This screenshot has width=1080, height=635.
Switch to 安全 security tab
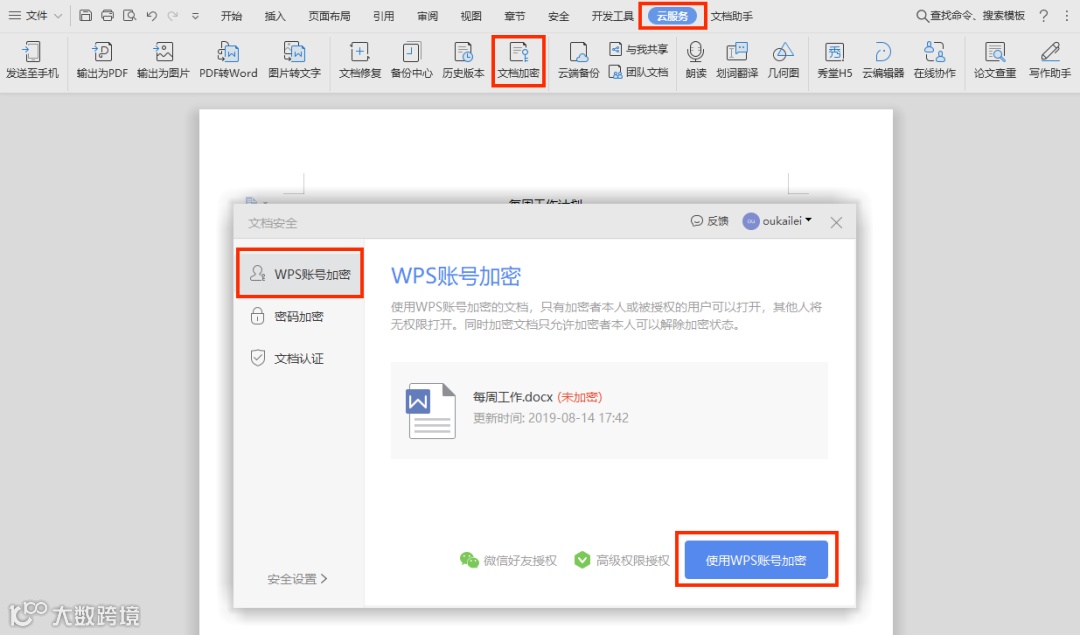click(x=559, y=16)
